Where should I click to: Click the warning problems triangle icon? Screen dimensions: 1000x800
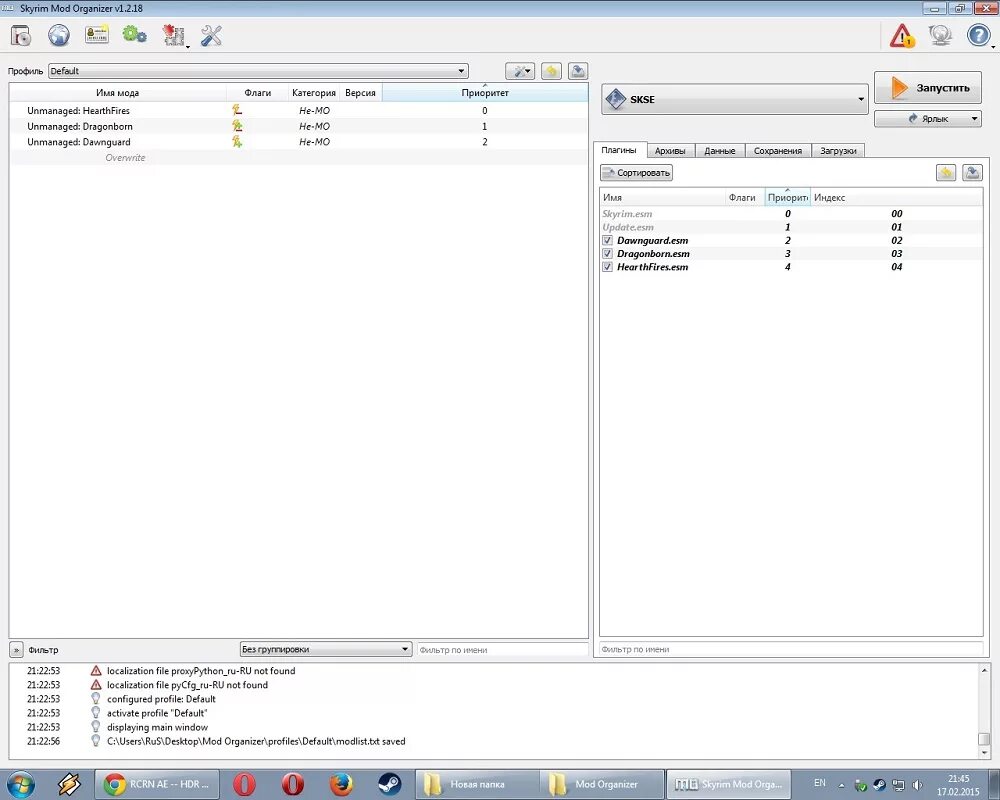902,36
